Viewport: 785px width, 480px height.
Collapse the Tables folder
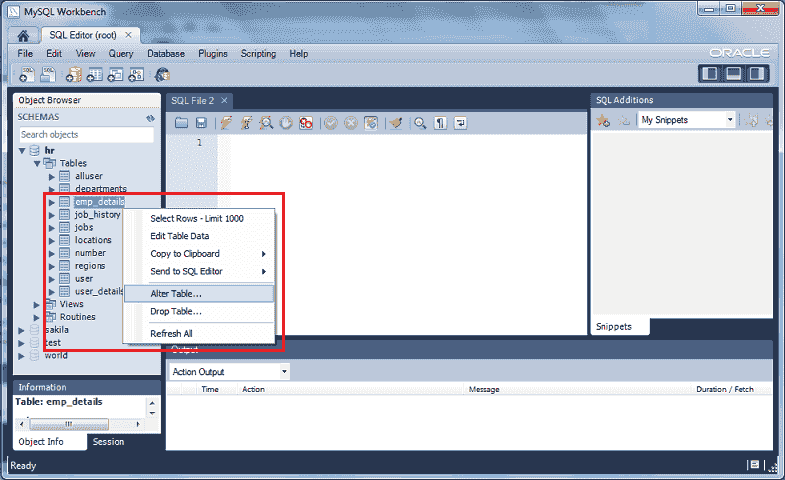click(x=37, y=163)
